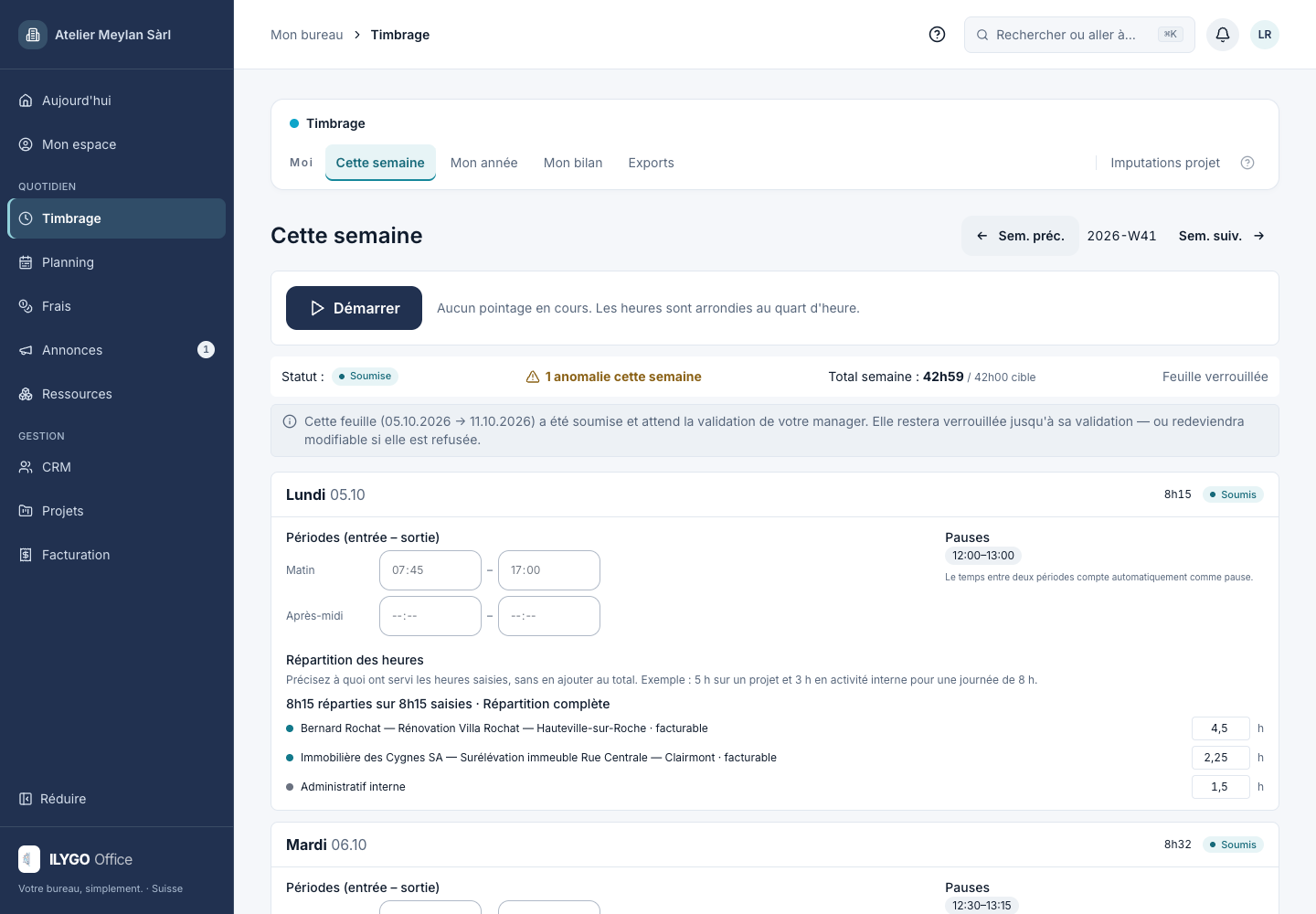
Task: Click the help icon next to Imputations projet
Action: click(x=1247, y=163)
